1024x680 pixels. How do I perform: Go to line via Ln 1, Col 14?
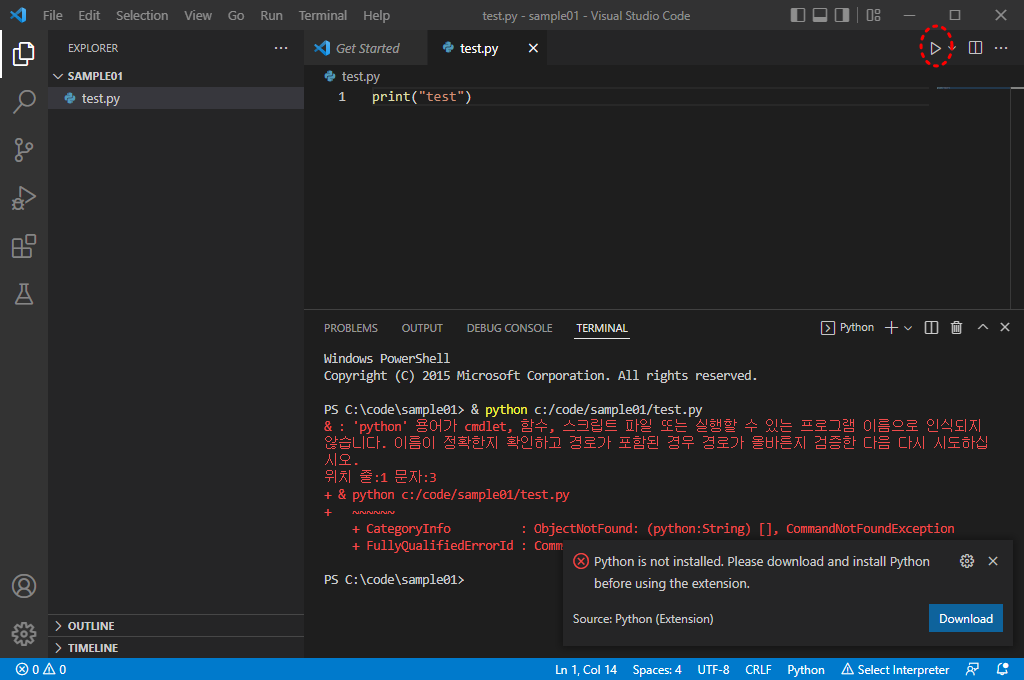(x=586, y=670)
